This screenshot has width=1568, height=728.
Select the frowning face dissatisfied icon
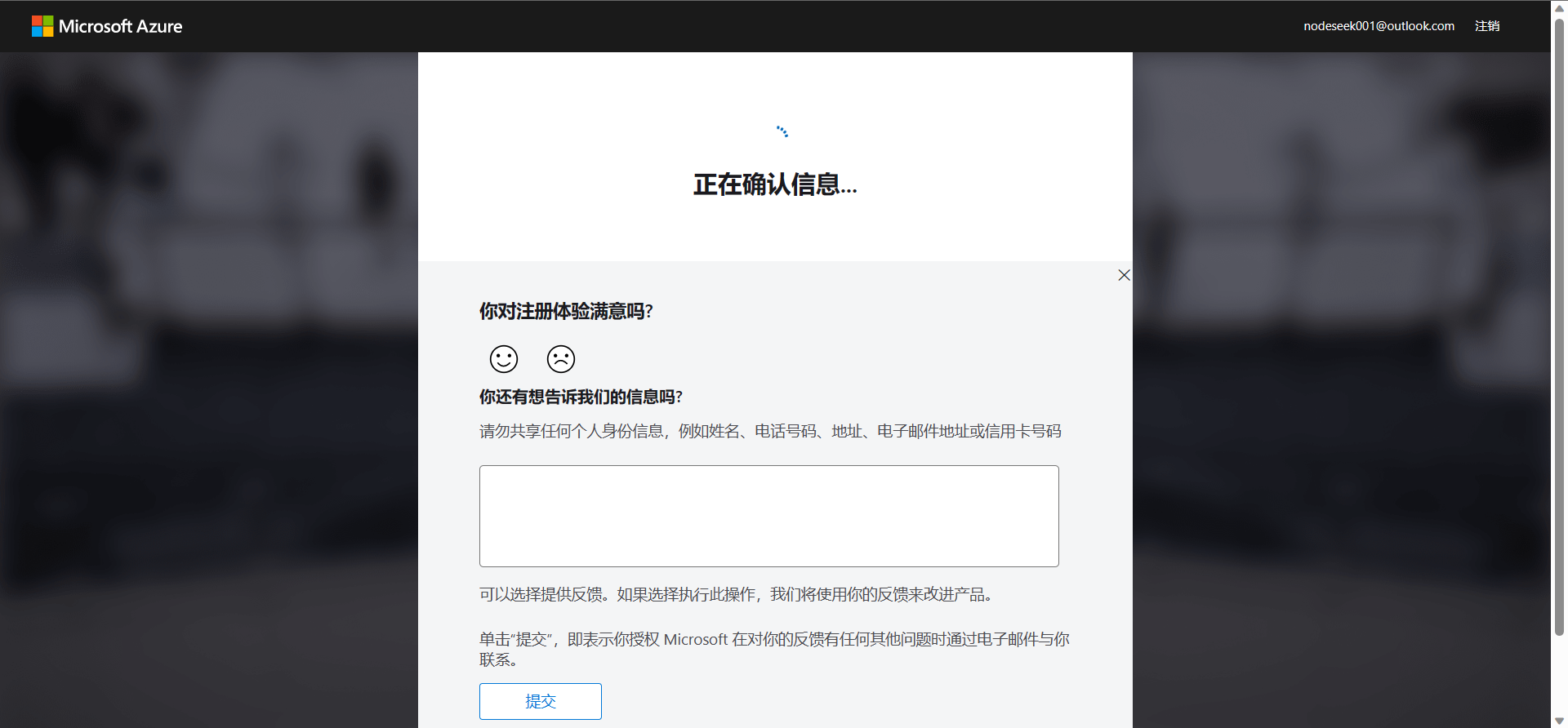pos(561,359)
